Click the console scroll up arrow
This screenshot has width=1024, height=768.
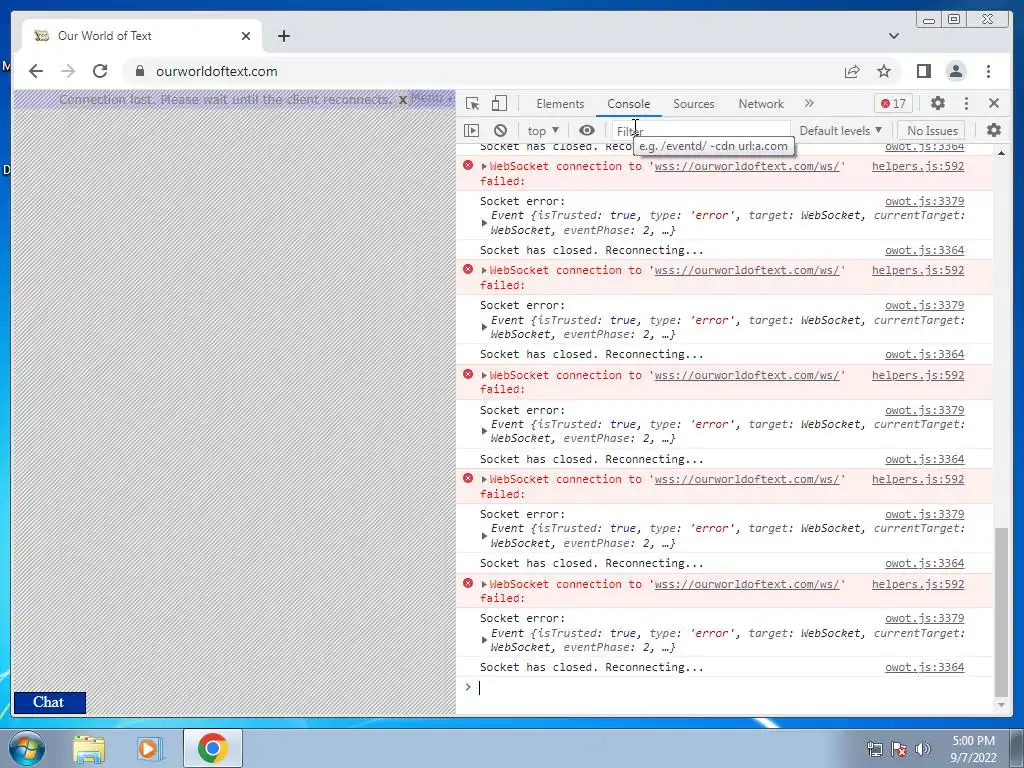point(1001,153)
